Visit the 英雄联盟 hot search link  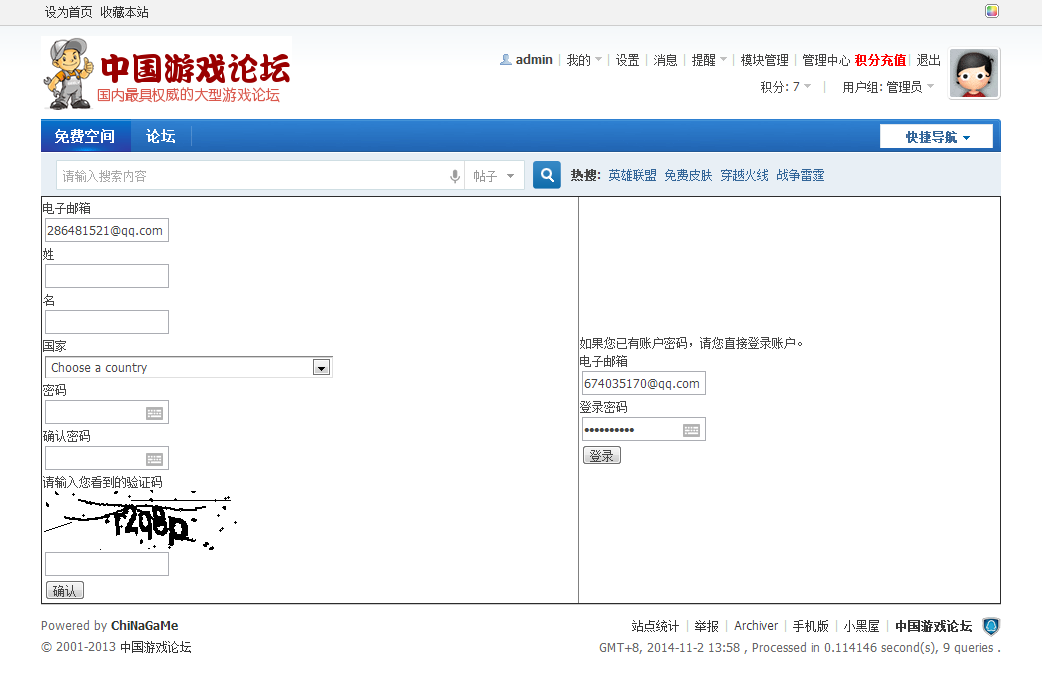pyautogui.click(x=631, y=174)
